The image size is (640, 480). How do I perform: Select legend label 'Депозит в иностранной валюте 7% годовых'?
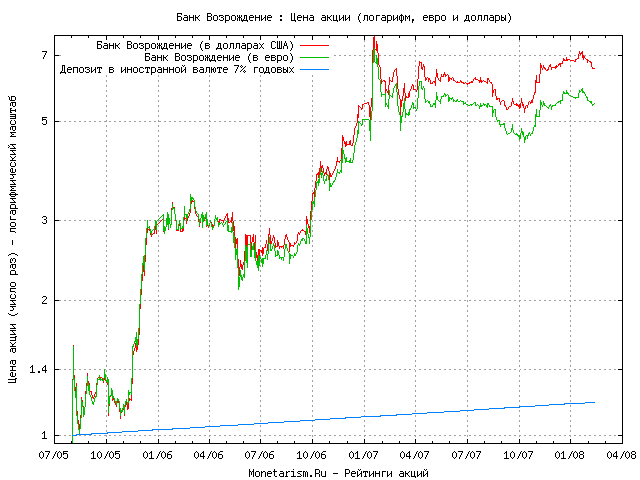(x=177, y=69)
